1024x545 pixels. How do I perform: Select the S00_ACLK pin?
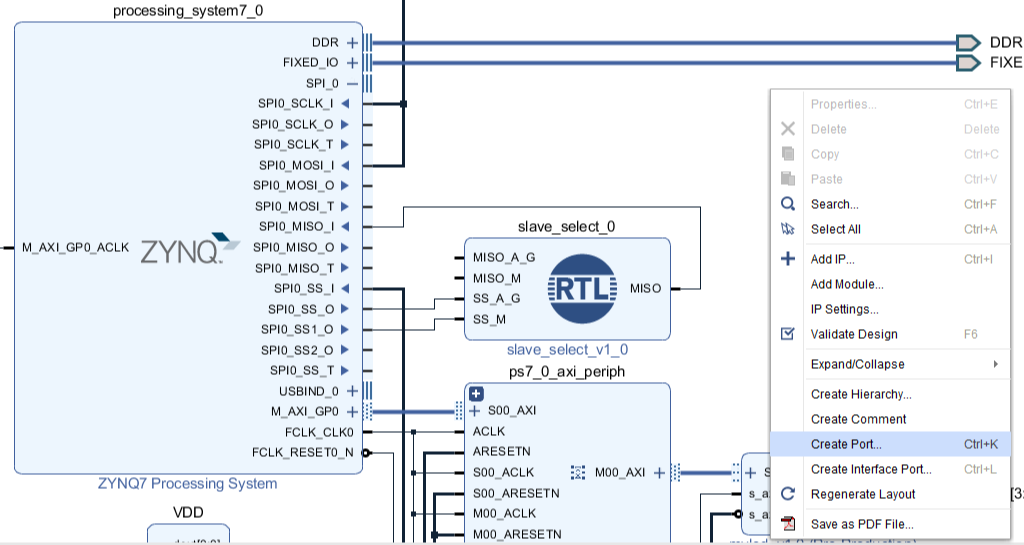click(x=504, y=473)
